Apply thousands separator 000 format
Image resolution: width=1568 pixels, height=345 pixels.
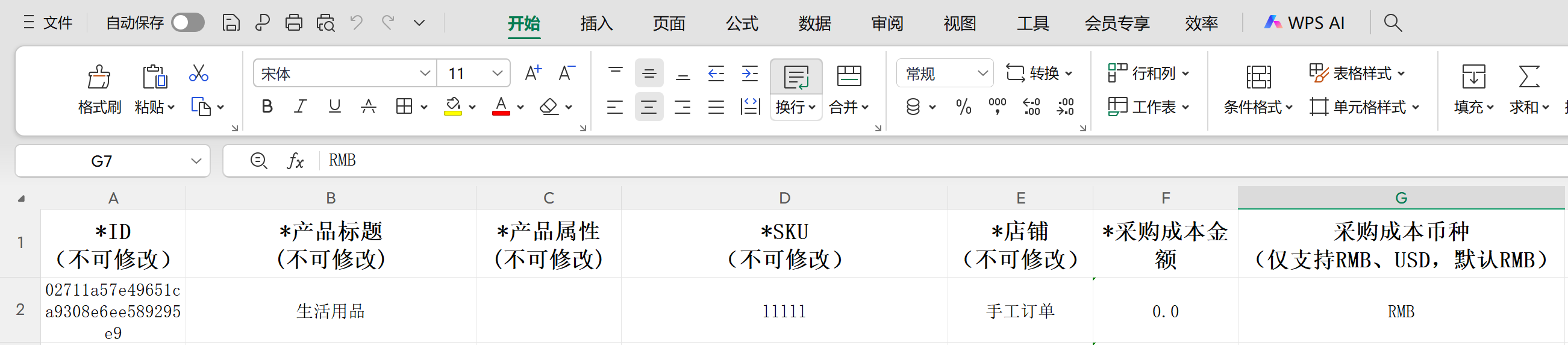pyautogui.click(x=997, y=107)
